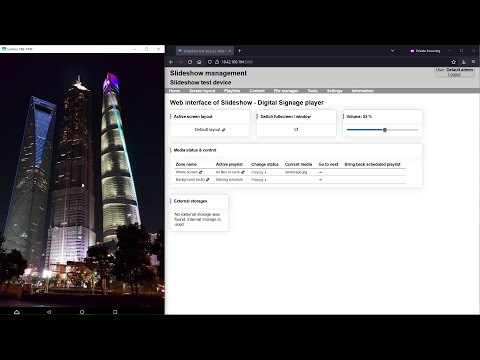Image resolution: width=480 pixels, height=360 pixels.
Task: Select the Slideshow test device browser tab
Action: [x=205, y=51]
